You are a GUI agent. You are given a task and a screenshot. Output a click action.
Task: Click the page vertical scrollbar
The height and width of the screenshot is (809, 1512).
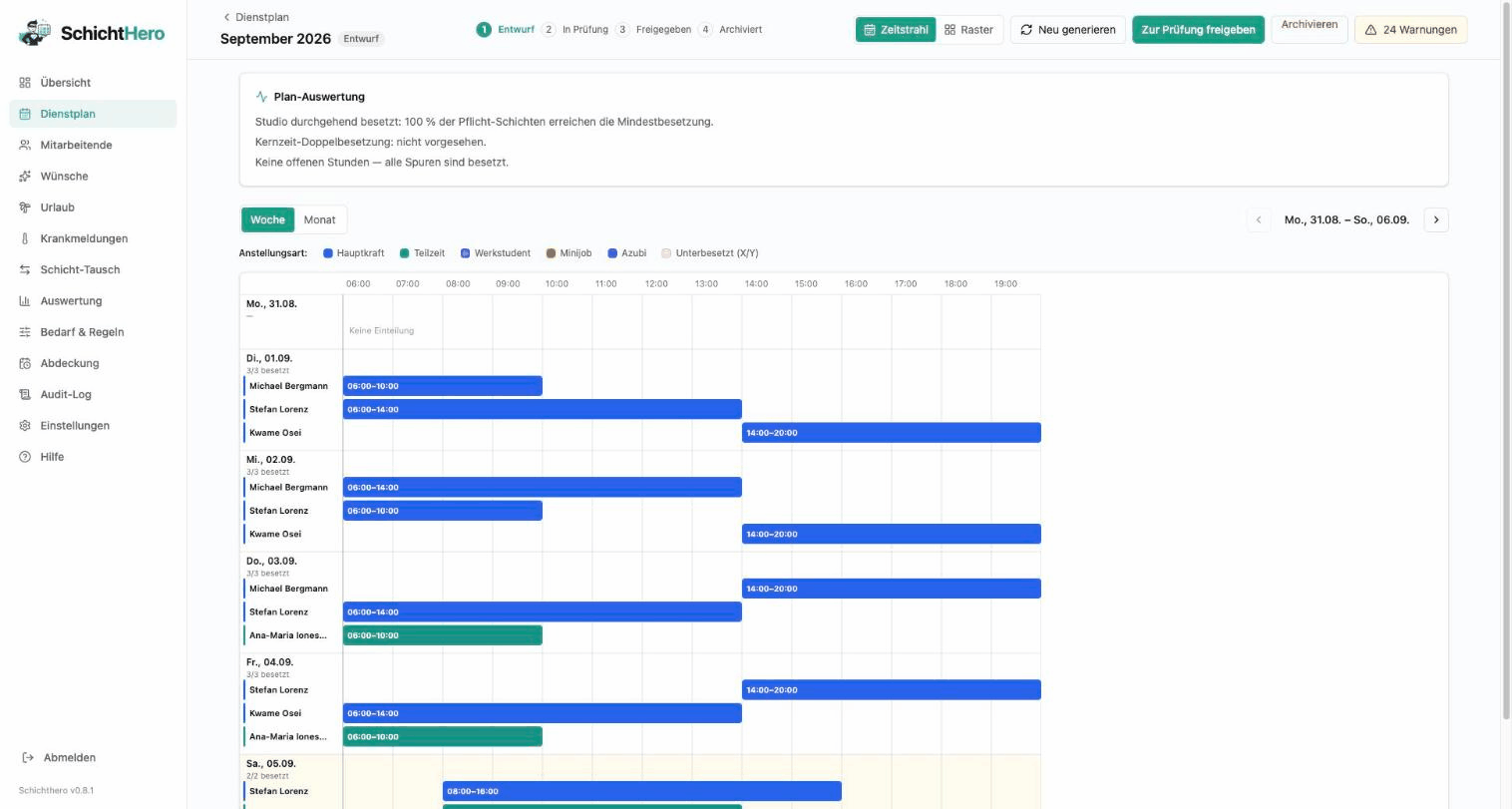(x=1506, y=359)
